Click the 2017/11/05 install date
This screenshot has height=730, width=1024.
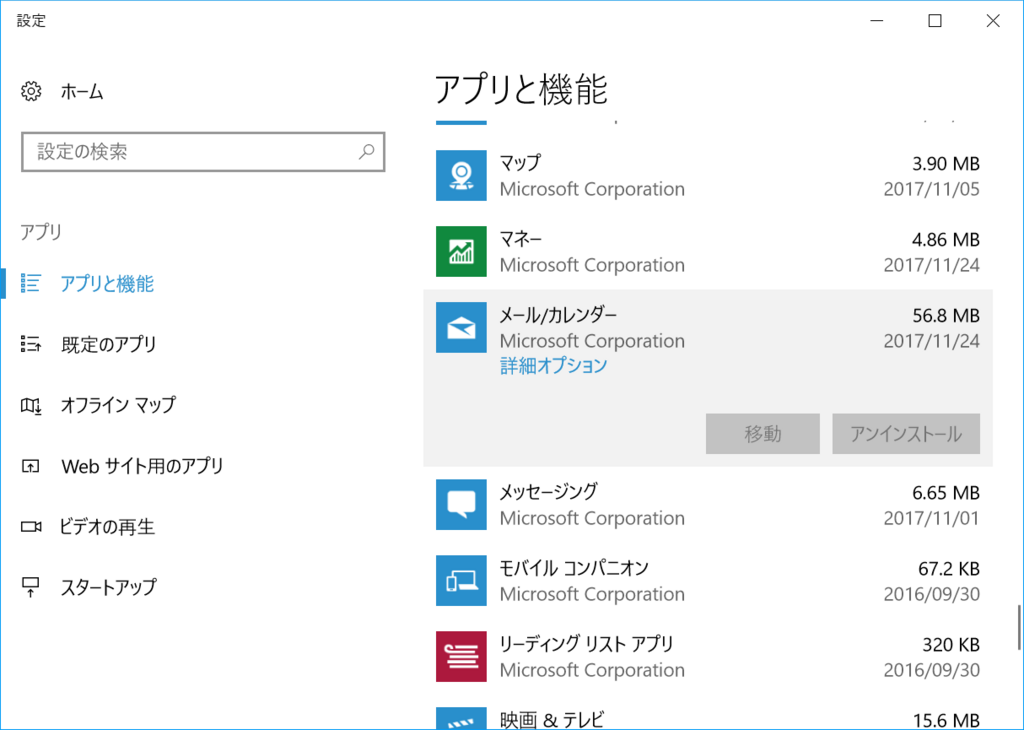[x=931, y=189]
